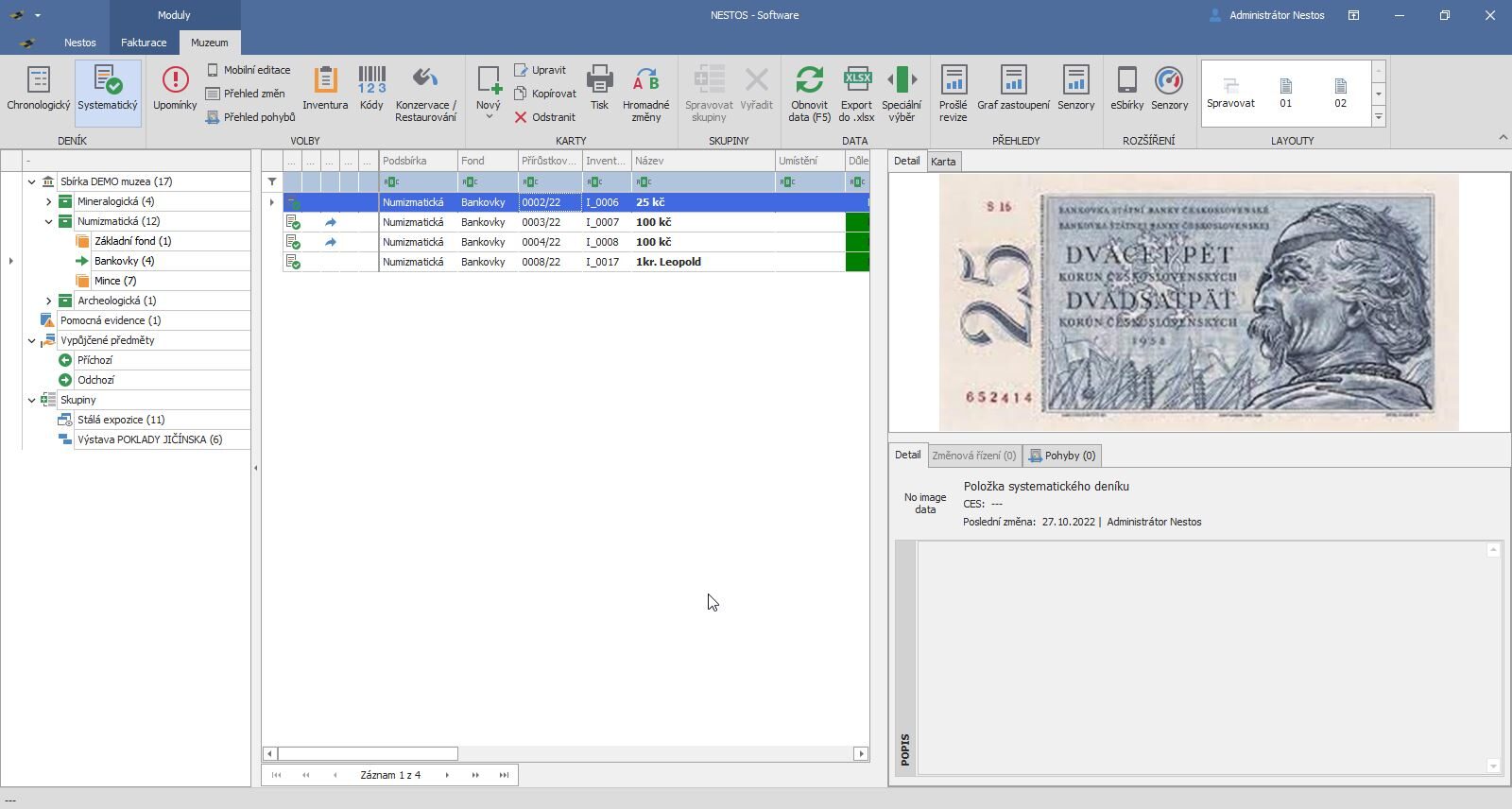Collapse the Numizmatická node

(48, 221)
